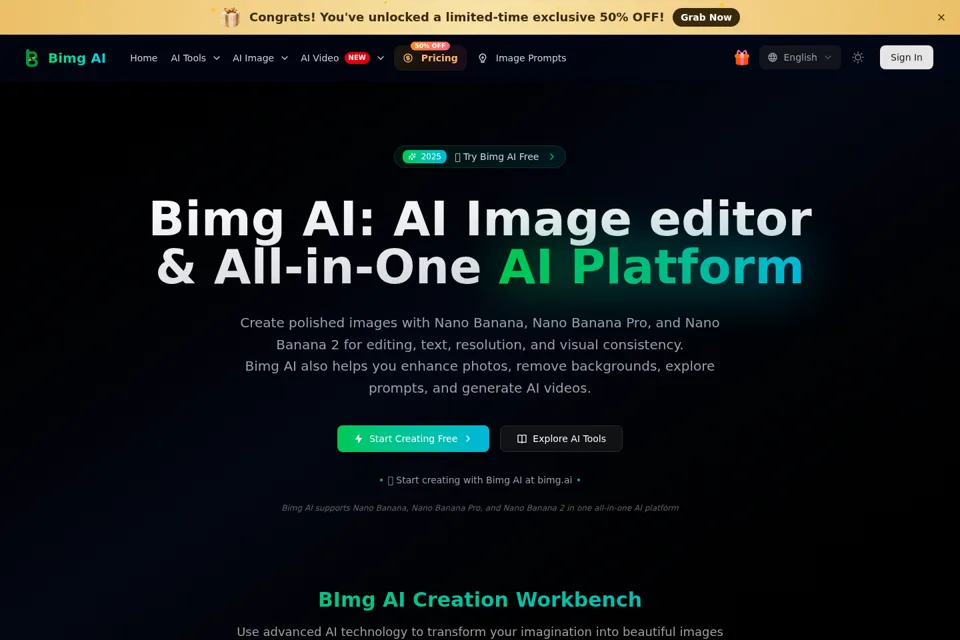
Task: Toggle light theme with the sun icon
Action: point(858,58)
